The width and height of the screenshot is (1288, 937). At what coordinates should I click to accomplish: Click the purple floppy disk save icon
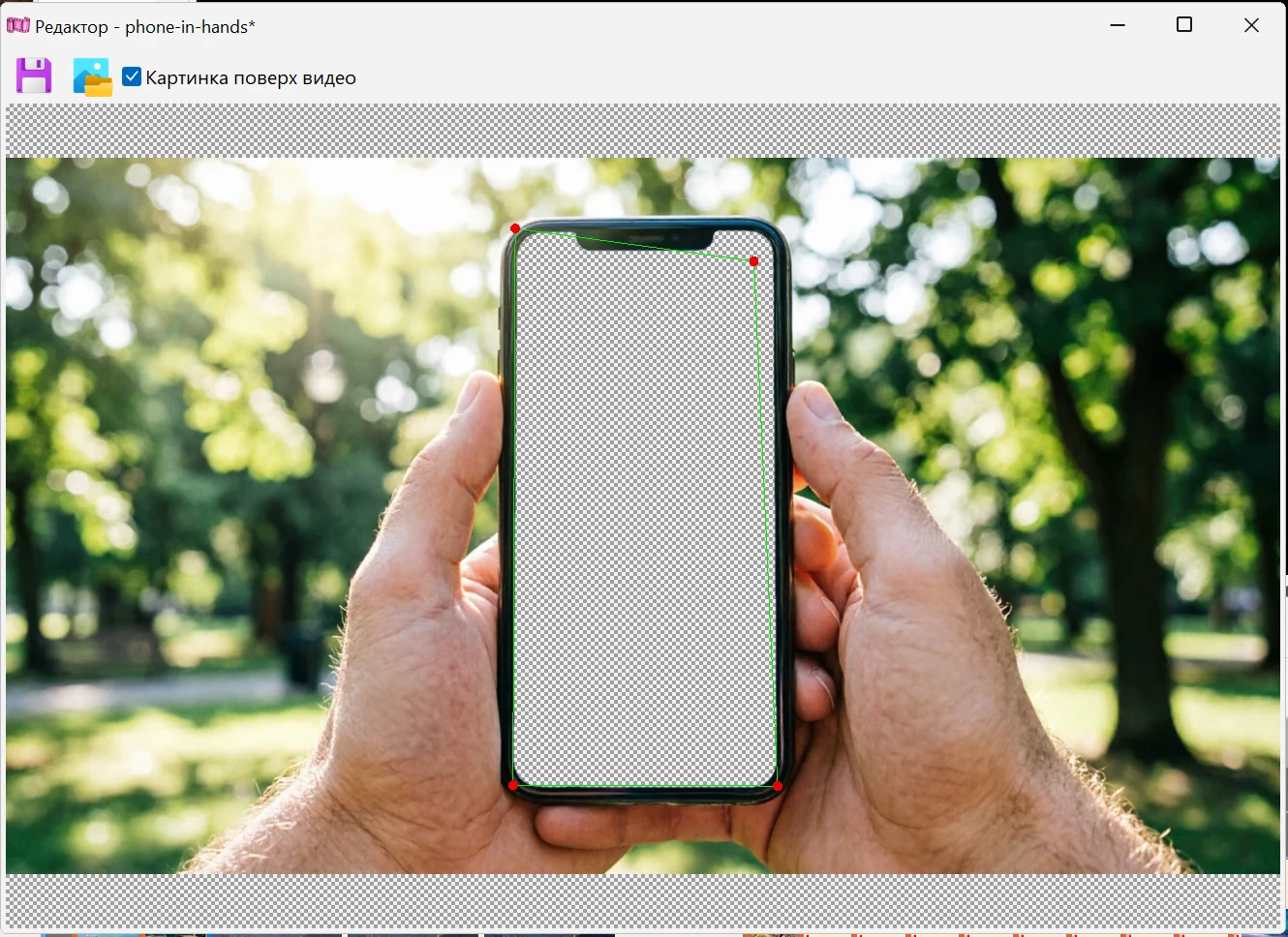(34, 76)
